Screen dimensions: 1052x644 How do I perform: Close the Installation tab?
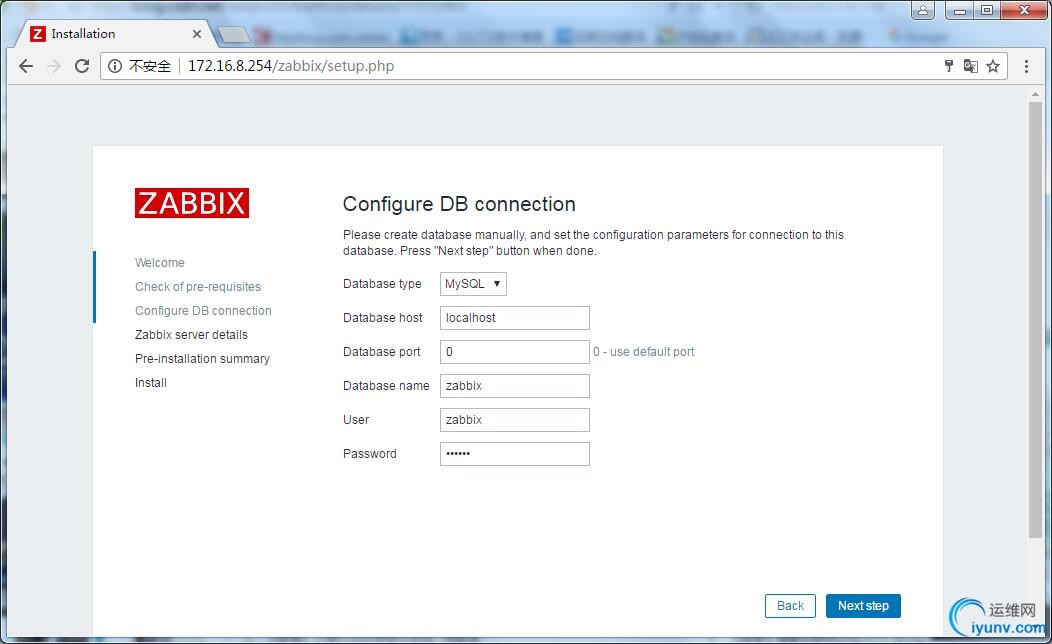(x=197, y=34)
